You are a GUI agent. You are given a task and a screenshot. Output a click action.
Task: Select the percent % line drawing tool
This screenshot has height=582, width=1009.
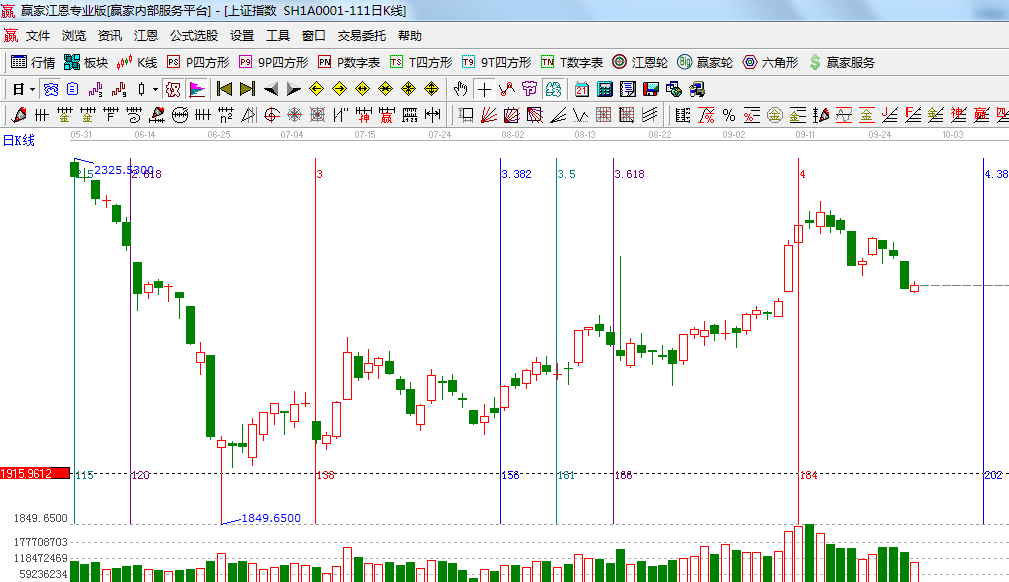[729, 115]
